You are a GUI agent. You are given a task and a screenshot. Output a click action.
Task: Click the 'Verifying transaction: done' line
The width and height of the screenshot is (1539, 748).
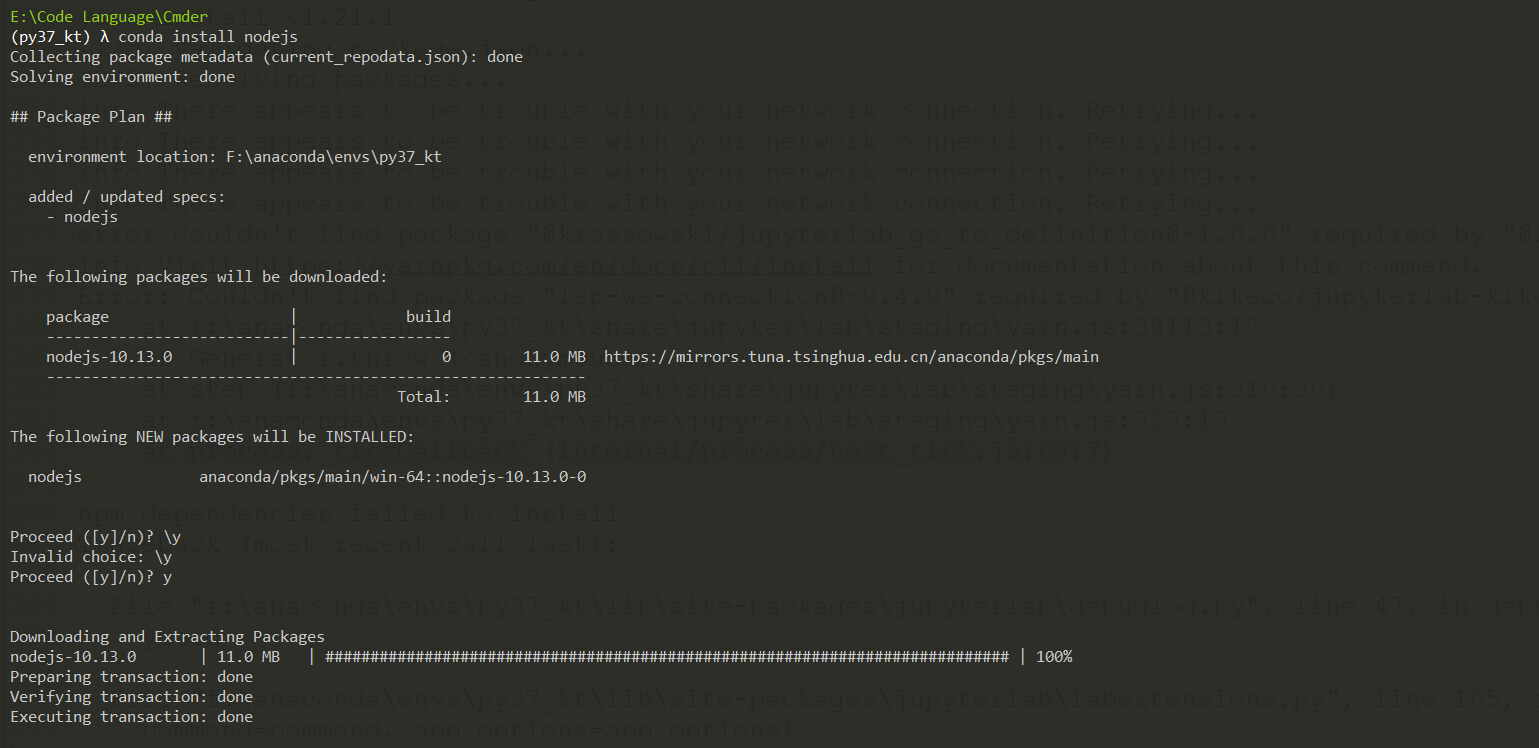131,697
